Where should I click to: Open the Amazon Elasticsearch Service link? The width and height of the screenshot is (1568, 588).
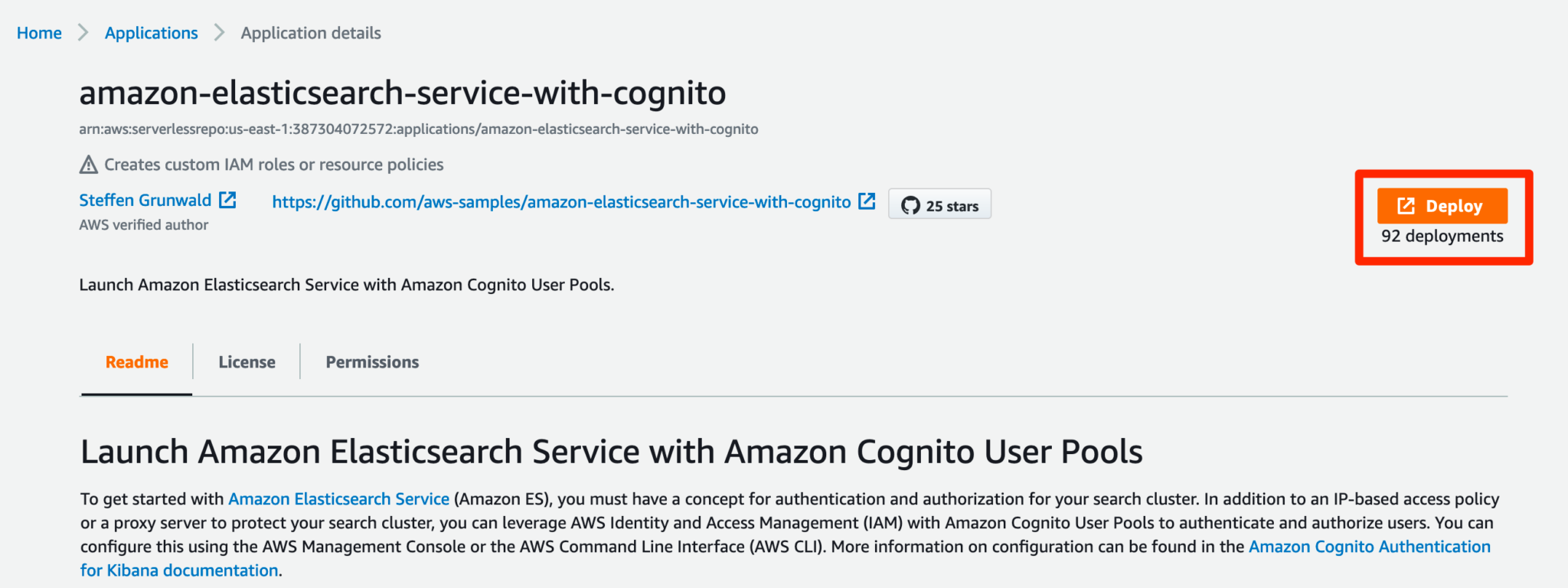[x=338, y=498]
